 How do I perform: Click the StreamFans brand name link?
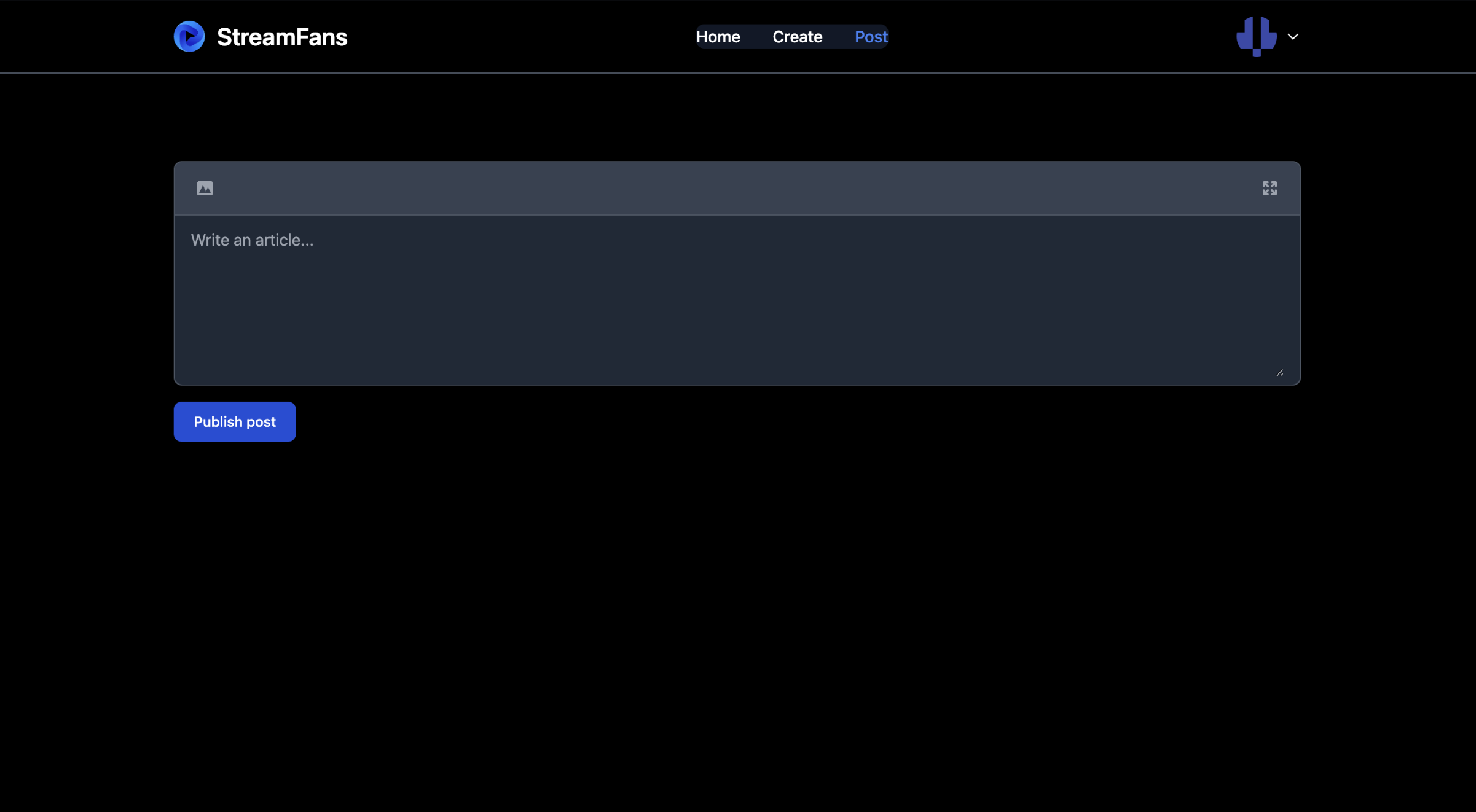pyautogui.click(x=282, y=37)
